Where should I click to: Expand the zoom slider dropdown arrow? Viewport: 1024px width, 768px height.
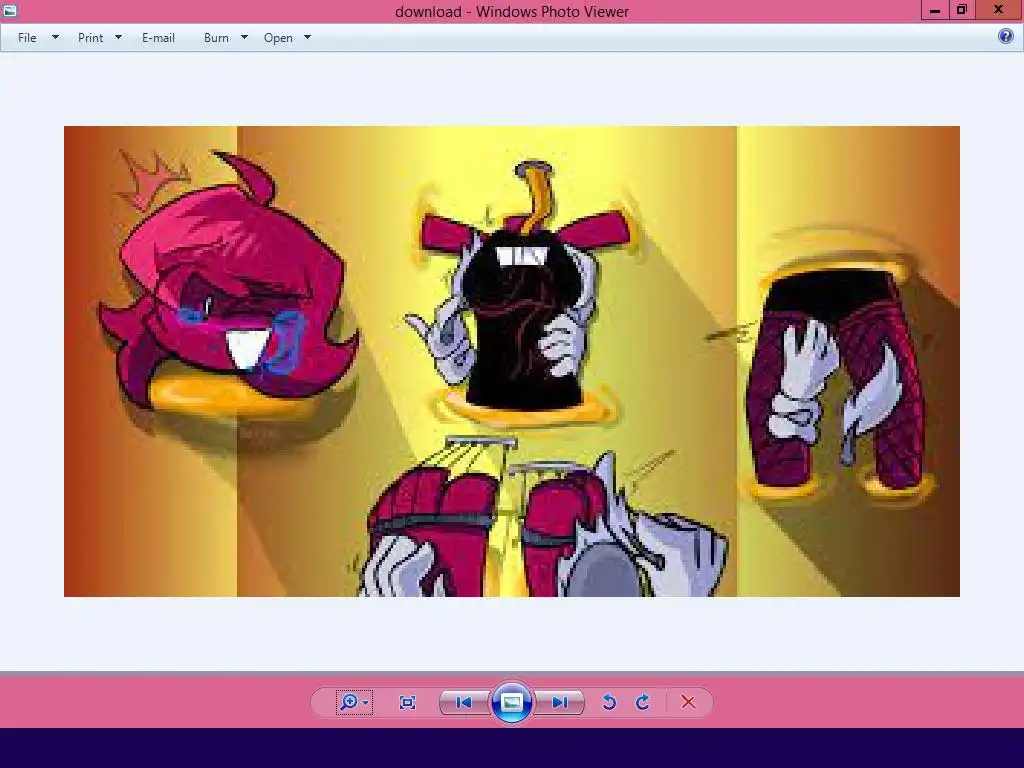366,703
